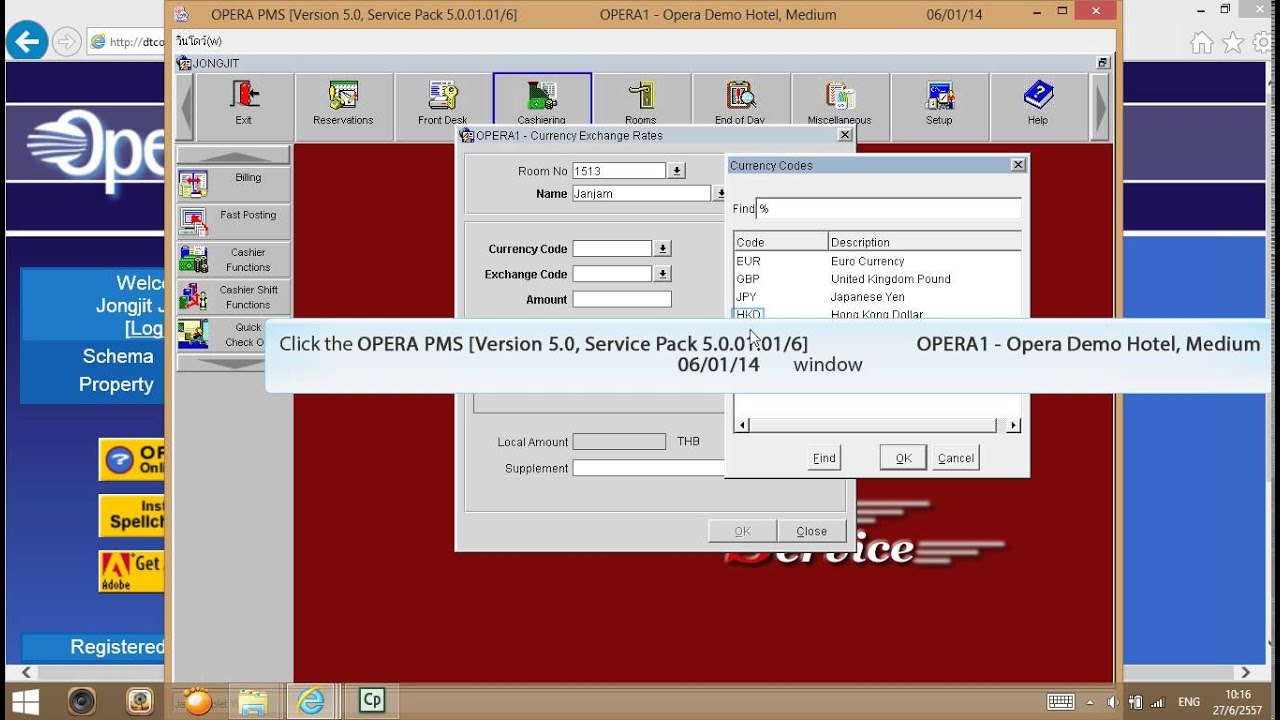1280x720 pixels.
Task: Select the HKD Hong Kong Dollar row
Action: coord(877,313)
